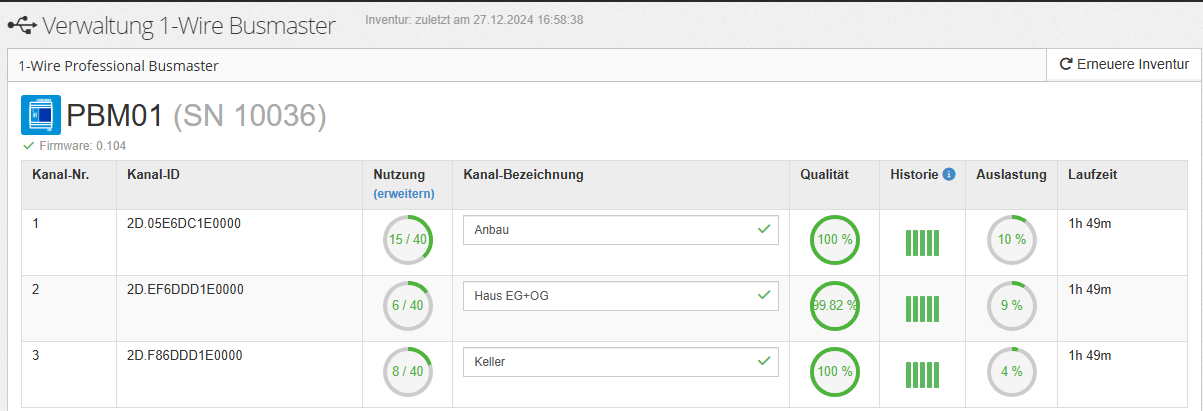The height and width of the screenshot is (411, 1203).
Task: Click history bars for channel 3
Action: click(x=924, y=374)
